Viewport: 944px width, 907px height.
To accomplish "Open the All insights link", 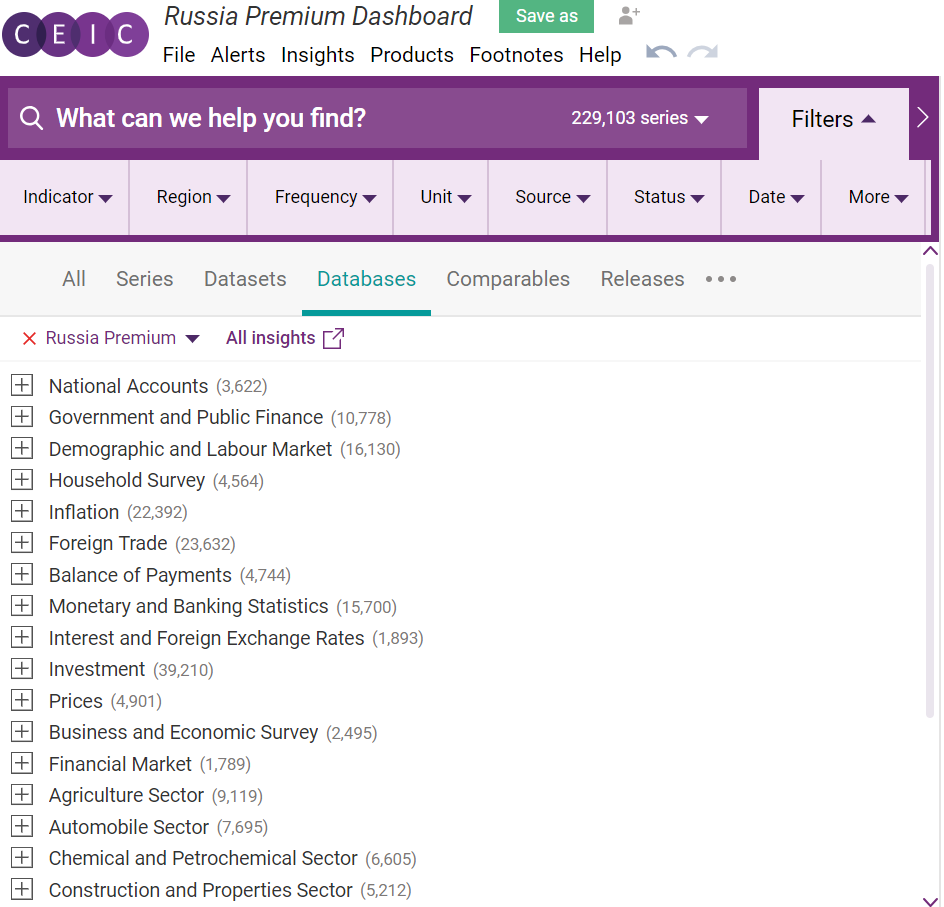I will [x=270, y=338].
